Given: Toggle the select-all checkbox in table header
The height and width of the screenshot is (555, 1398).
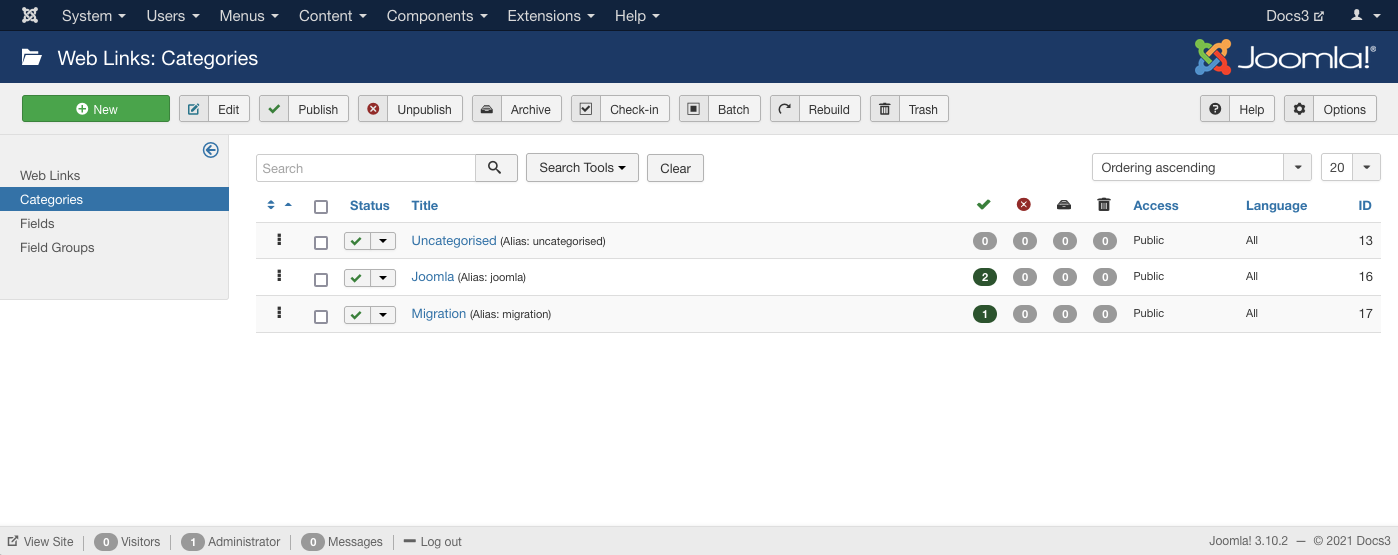Looking at the screenshot, I should 321,207.
